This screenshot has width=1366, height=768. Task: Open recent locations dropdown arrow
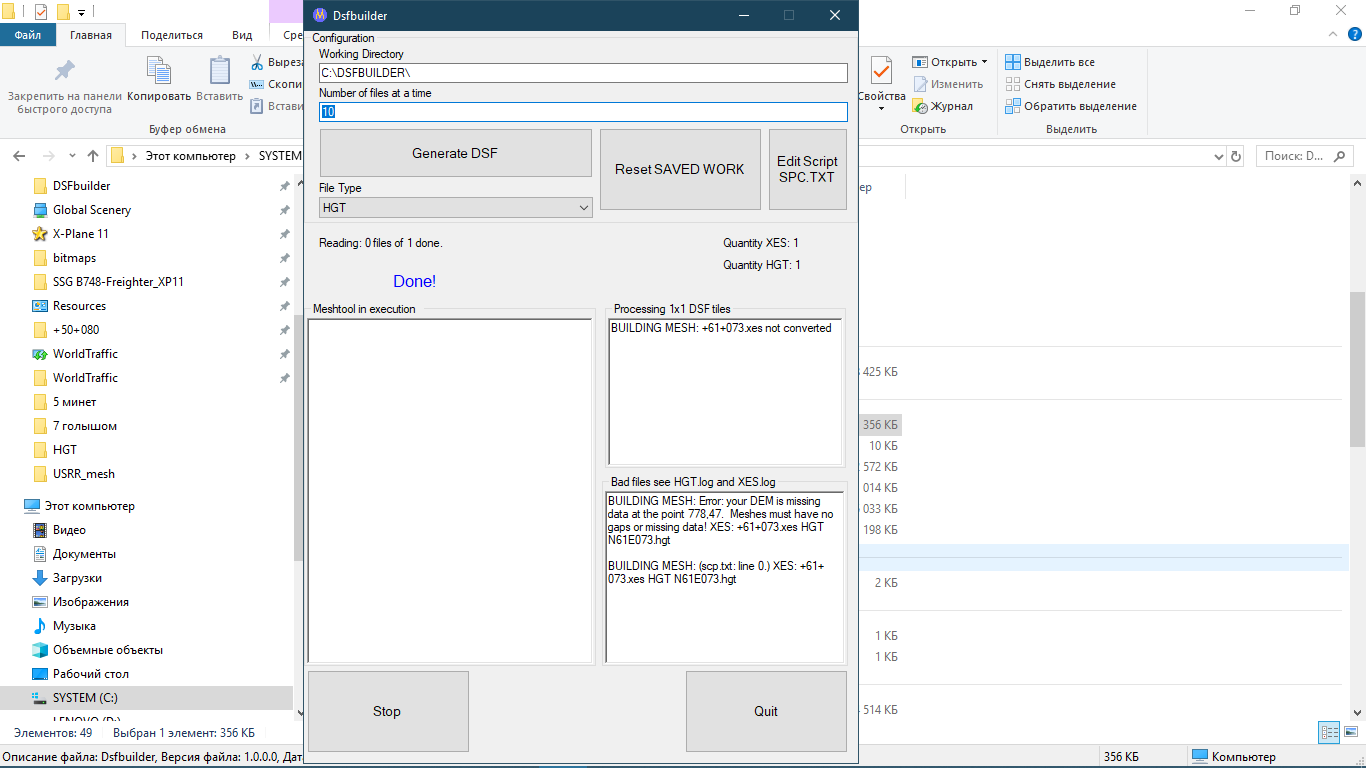[72, 156]
